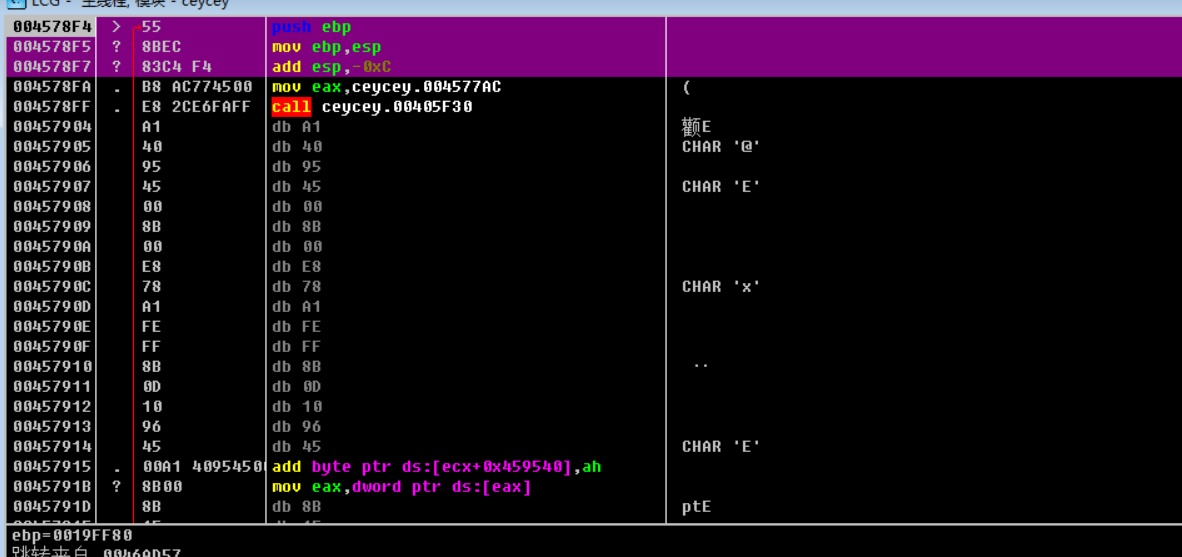Select the row at address 00457908
Viewport: 1182px width, 557px height.
[x=52, y=207]
